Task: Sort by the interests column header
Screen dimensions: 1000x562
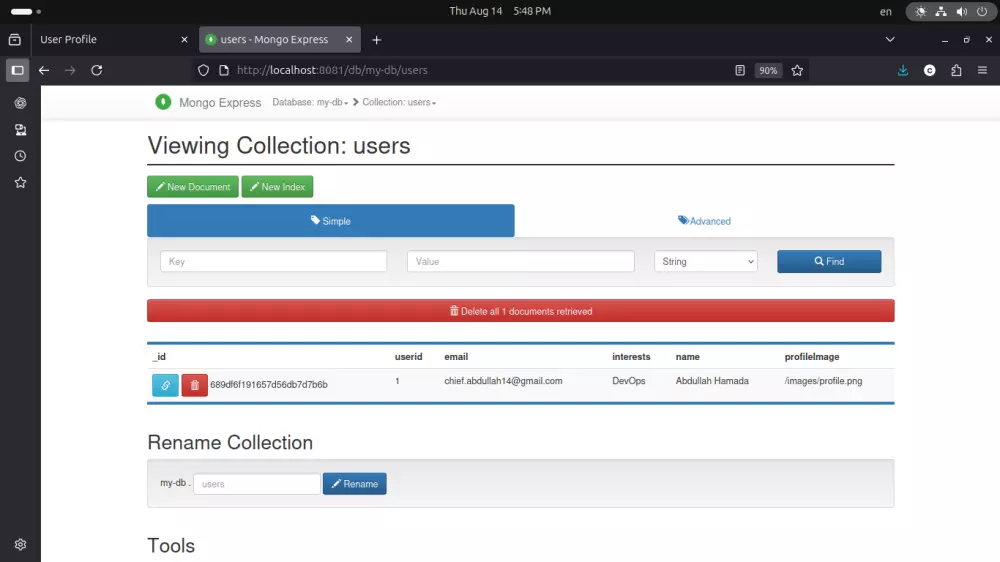Action: click(x=631, y=357)
